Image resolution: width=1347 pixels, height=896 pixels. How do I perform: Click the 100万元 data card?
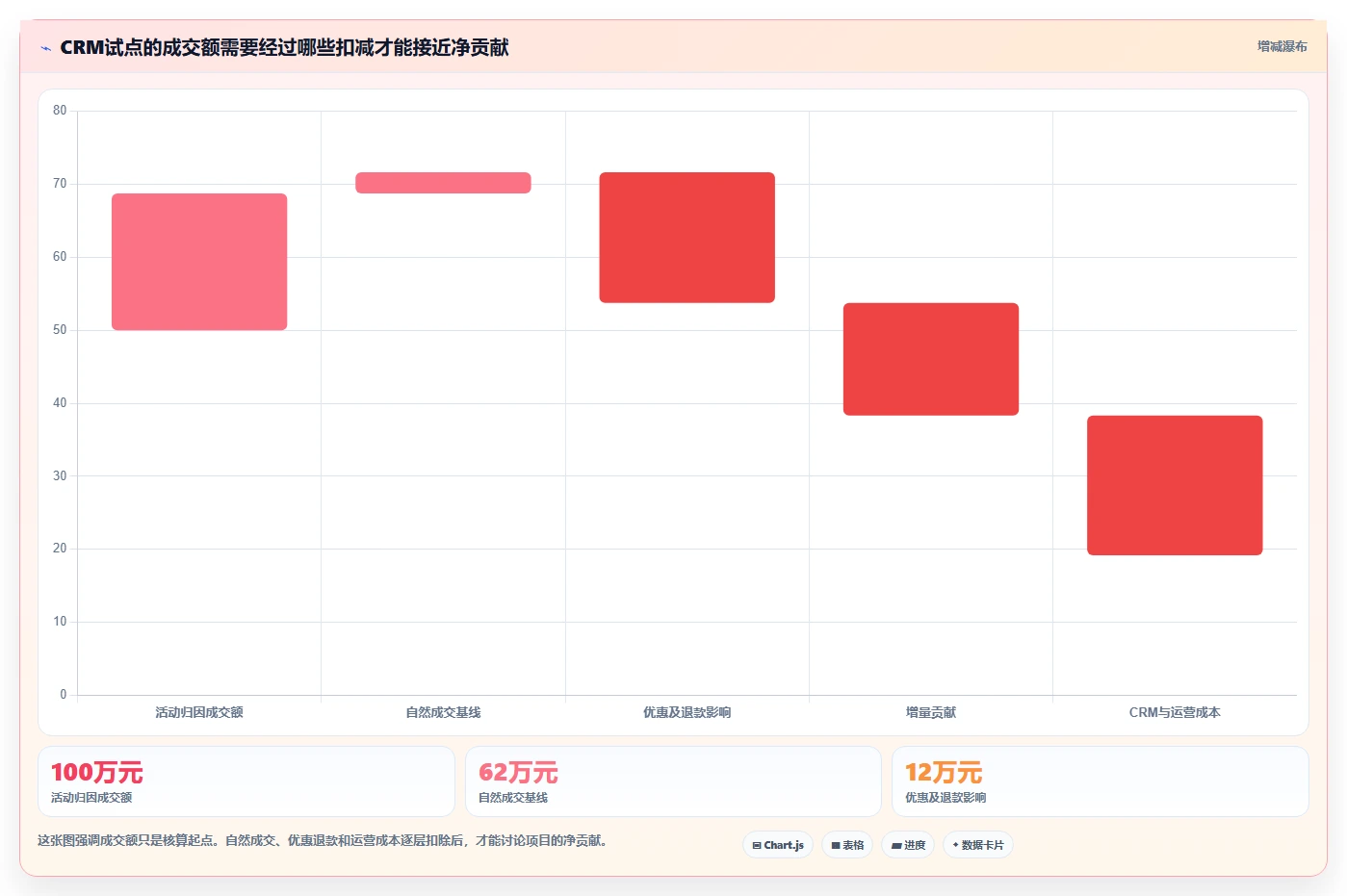click(x=246, y=781)
